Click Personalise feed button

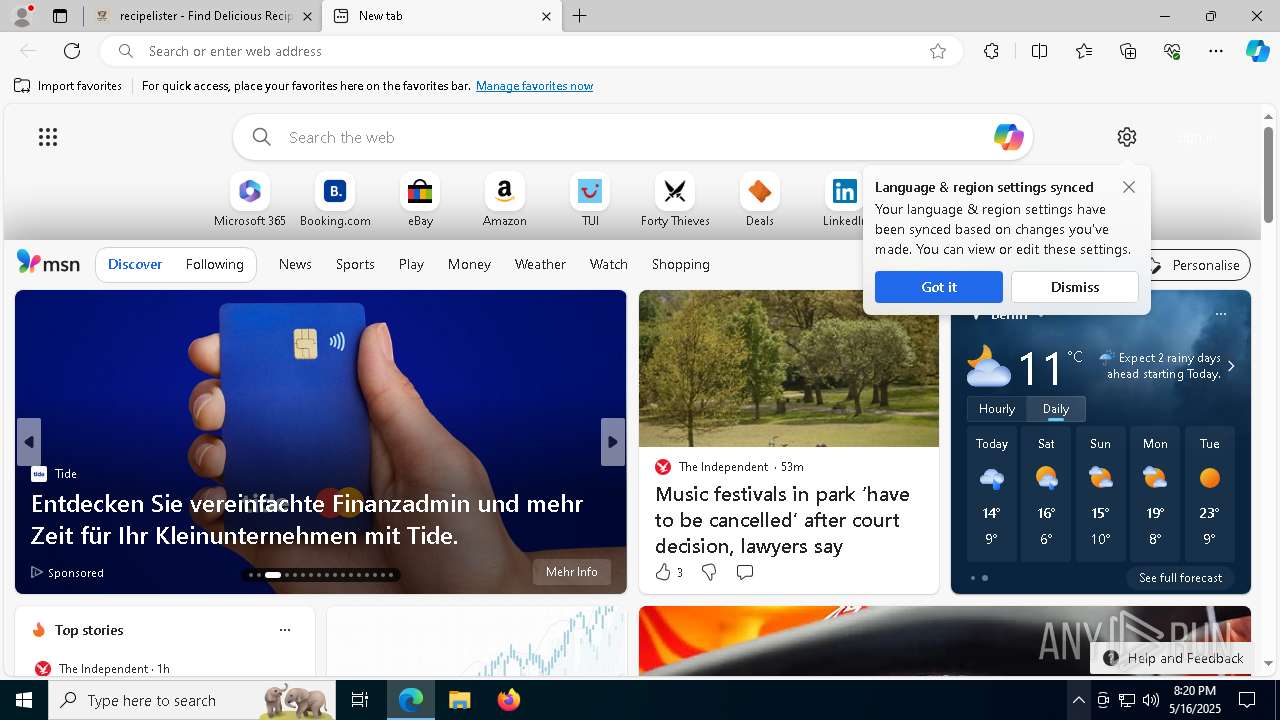1196,265
